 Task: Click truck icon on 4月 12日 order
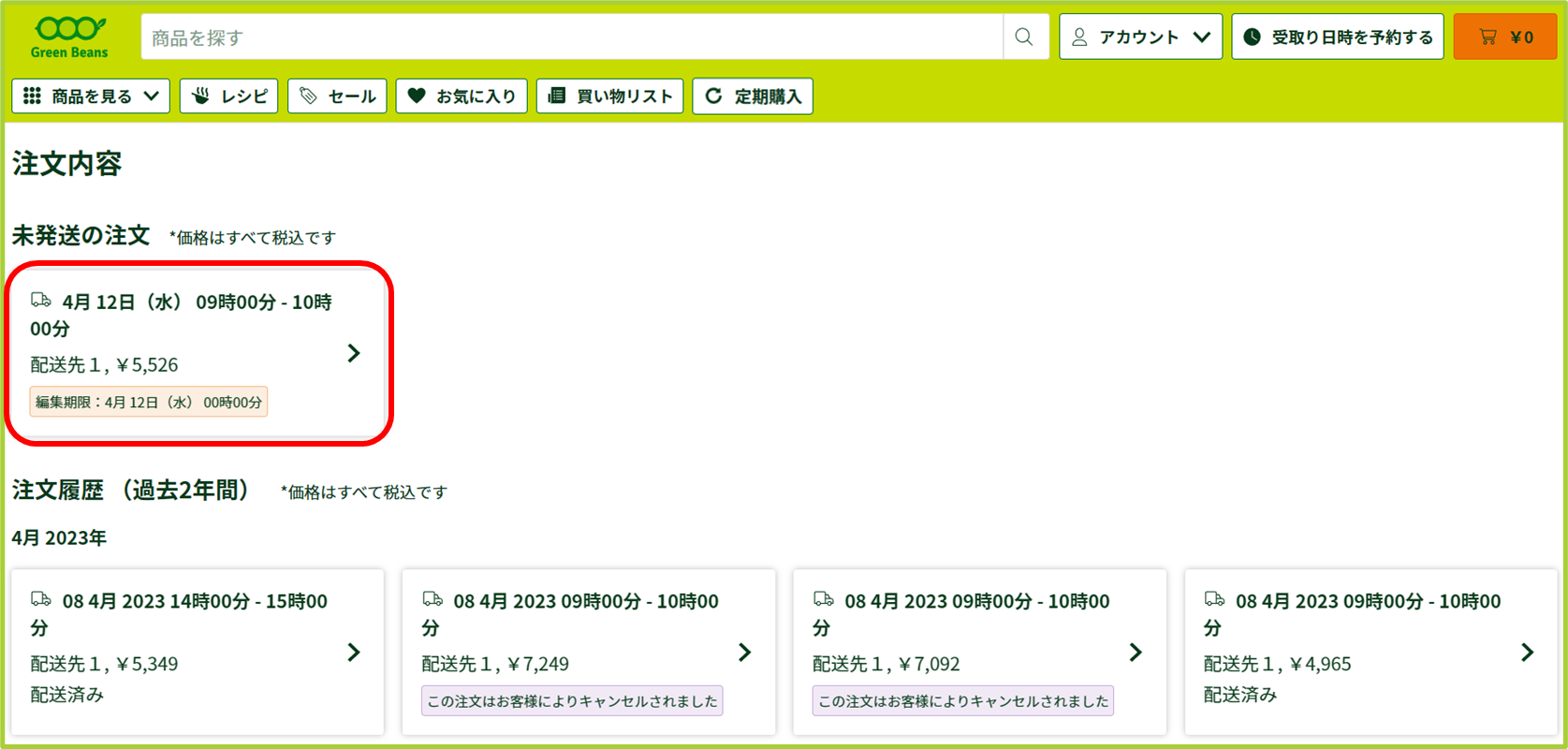point(41,301)
